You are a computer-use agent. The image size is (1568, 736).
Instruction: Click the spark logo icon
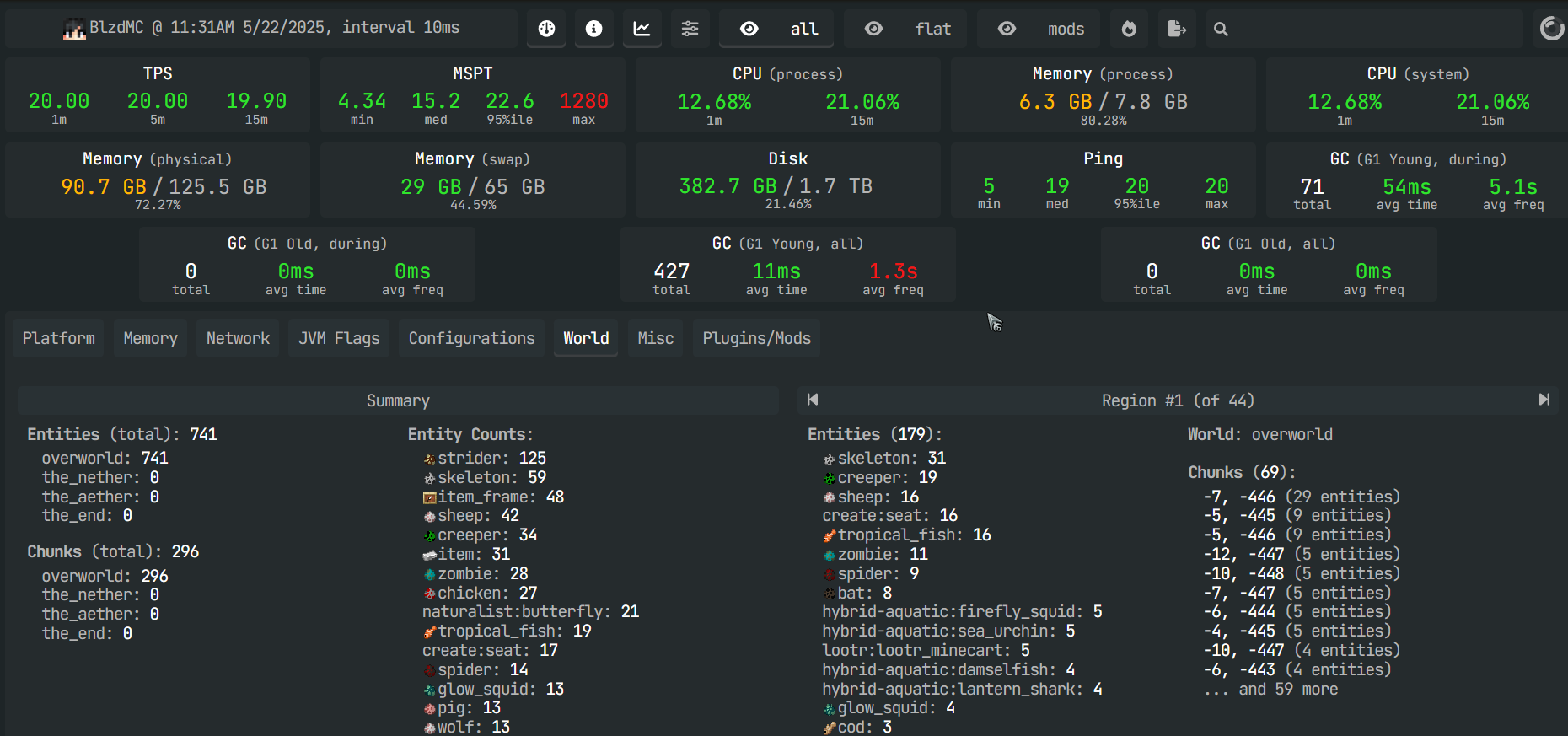[1551, 29]
